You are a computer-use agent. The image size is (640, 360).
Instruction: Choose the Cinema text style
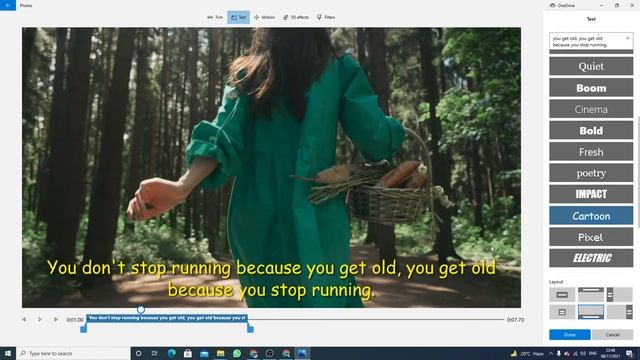[x=591, y=109]
